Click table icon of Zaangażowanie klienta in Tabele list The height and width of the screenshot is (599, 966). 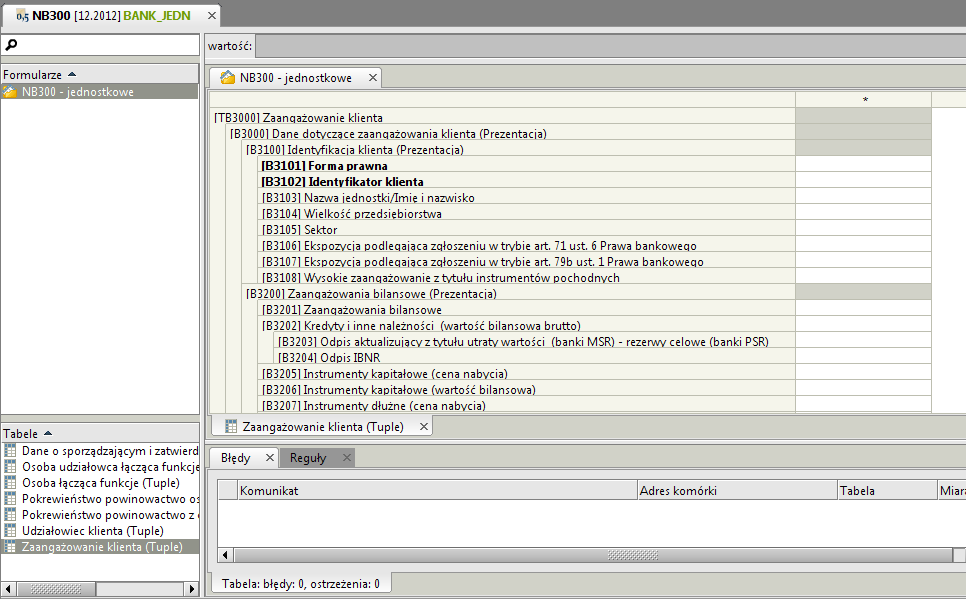tap(10, 547)
